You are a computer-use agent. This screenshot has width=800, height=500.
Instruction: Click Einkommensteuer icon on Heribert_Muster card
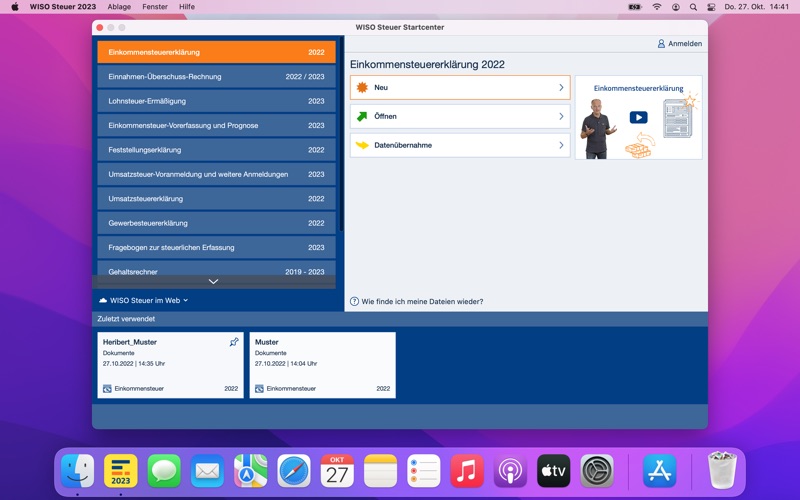[107, 389]
